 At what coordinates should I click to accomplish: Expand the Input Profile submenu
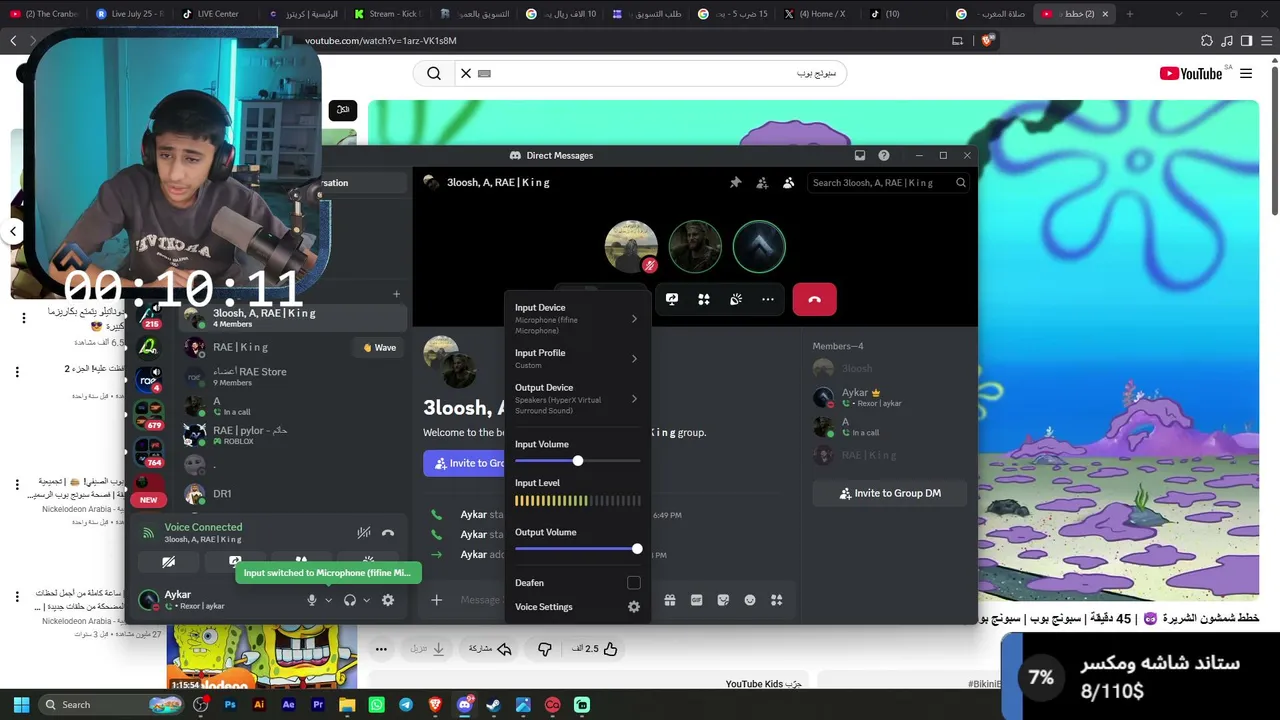(x=577, y=359)
